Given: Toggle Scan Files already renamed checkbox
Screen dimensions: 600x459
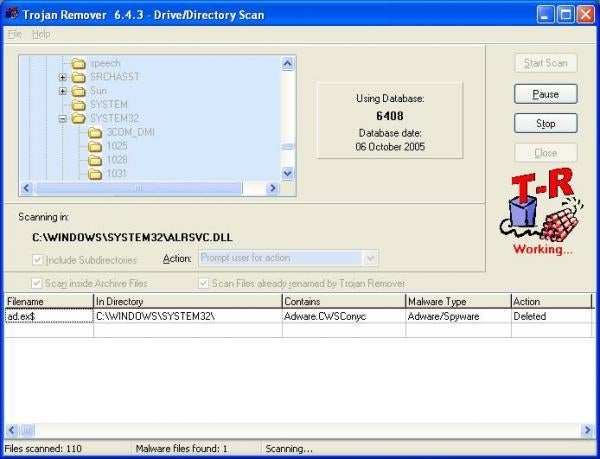Looking at the screenshot, I should point(203,283).
